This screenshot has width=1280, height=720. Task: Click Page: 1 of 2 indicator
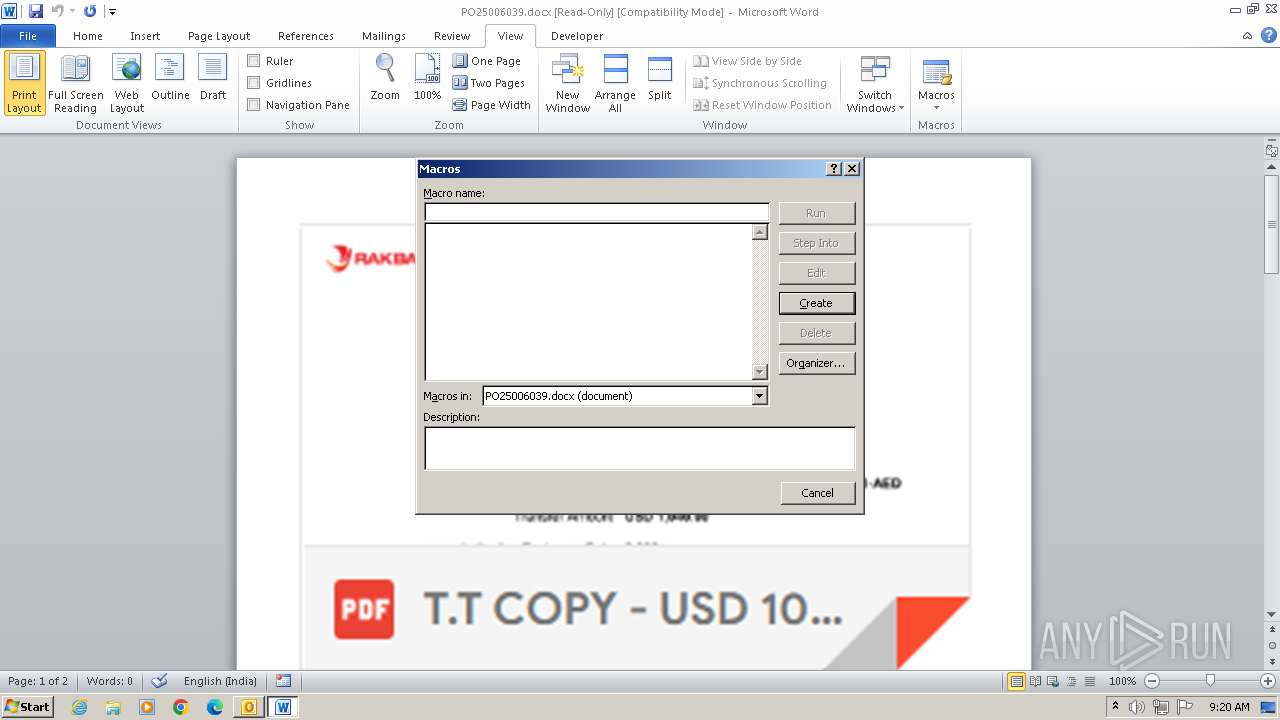pos(38,681)
